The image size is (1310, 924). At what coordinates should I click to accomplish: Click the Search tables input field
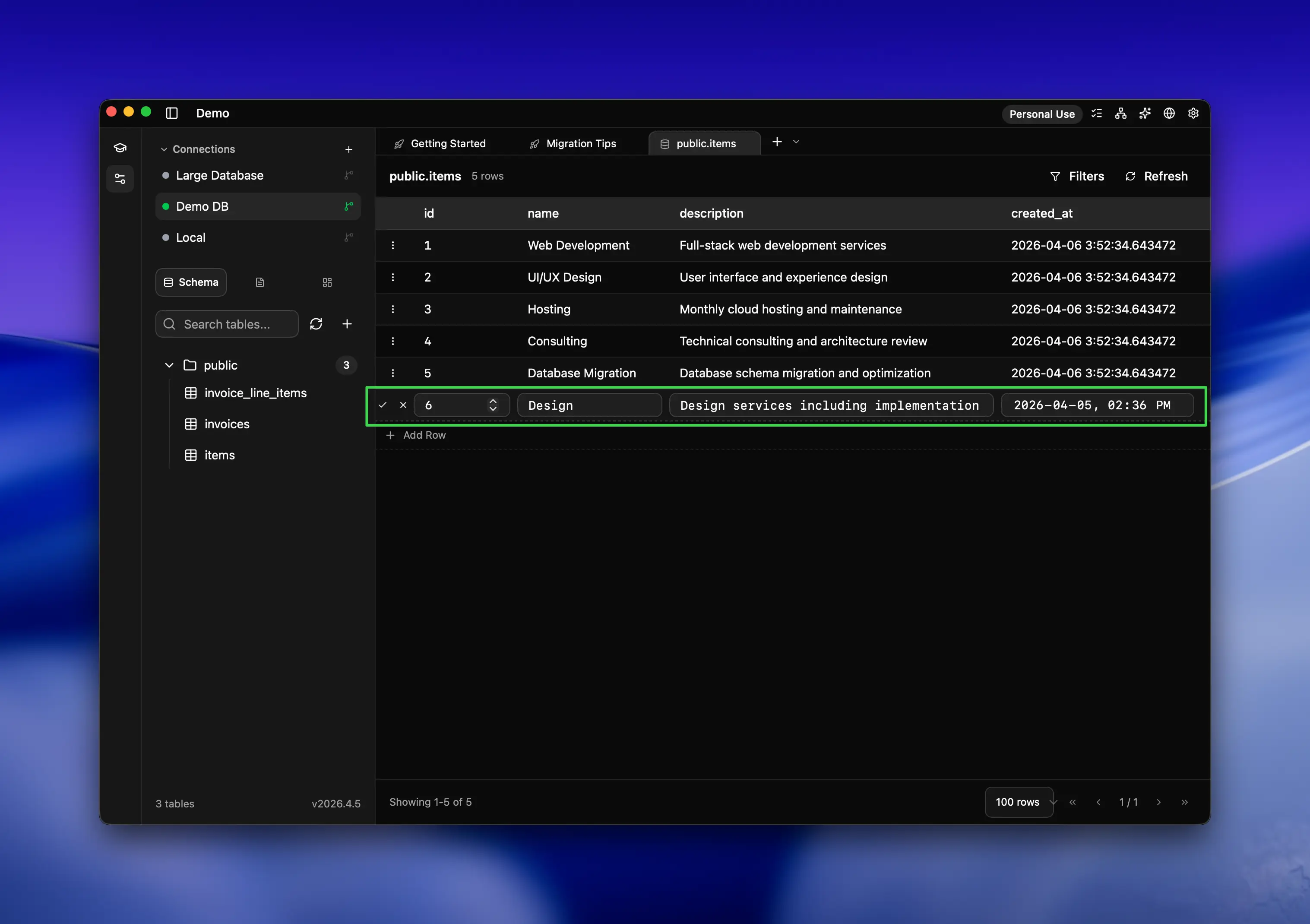[x=227, y=324]
